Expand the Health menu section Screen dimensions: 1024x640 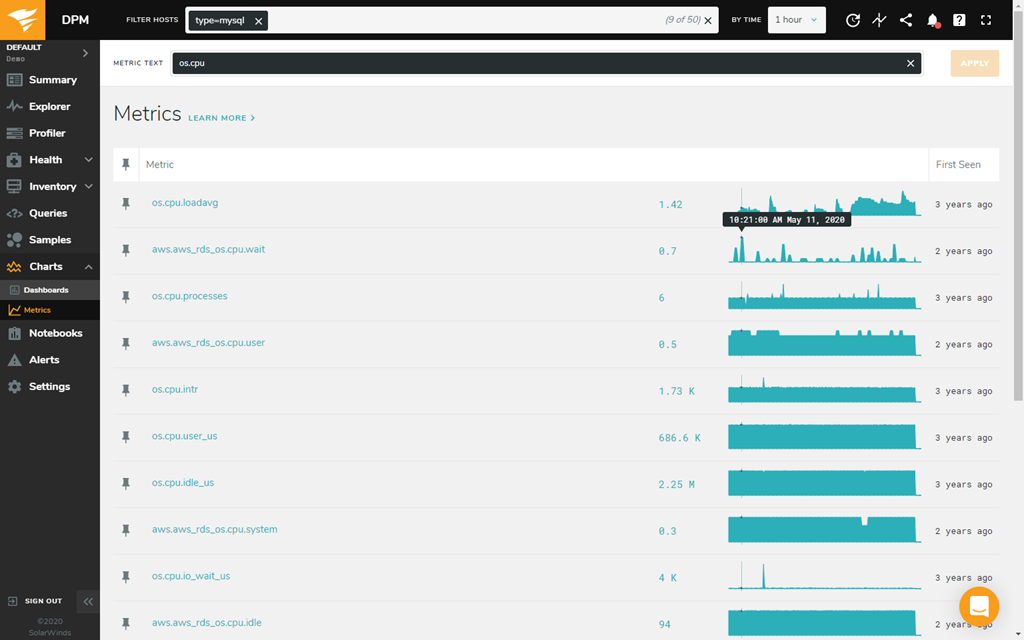pyautogui.click(x=88, y=160)
